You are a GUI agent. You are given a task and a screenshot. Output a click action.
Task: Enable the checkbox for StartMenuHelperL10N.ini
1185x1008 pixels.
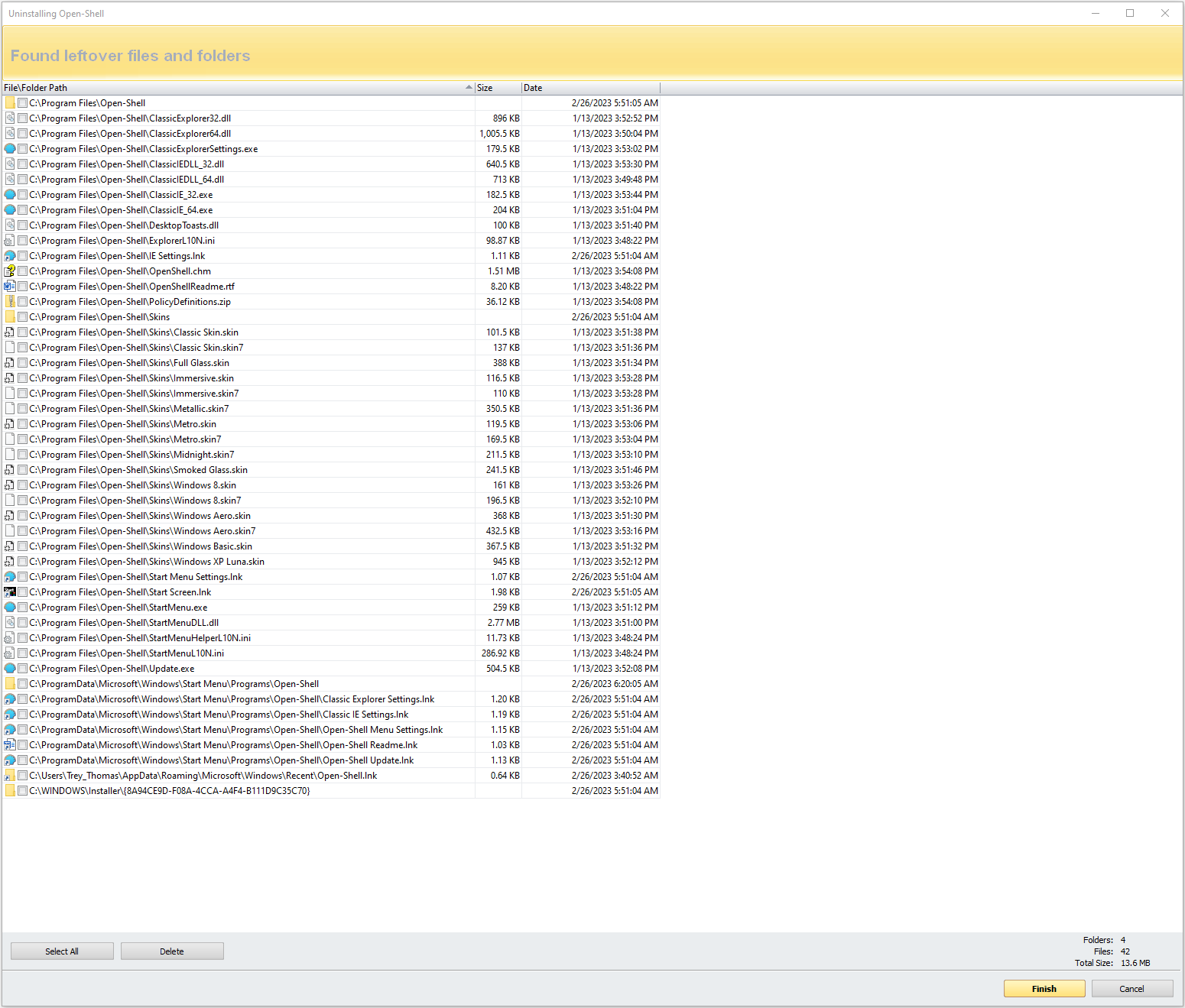click(23, 638)
